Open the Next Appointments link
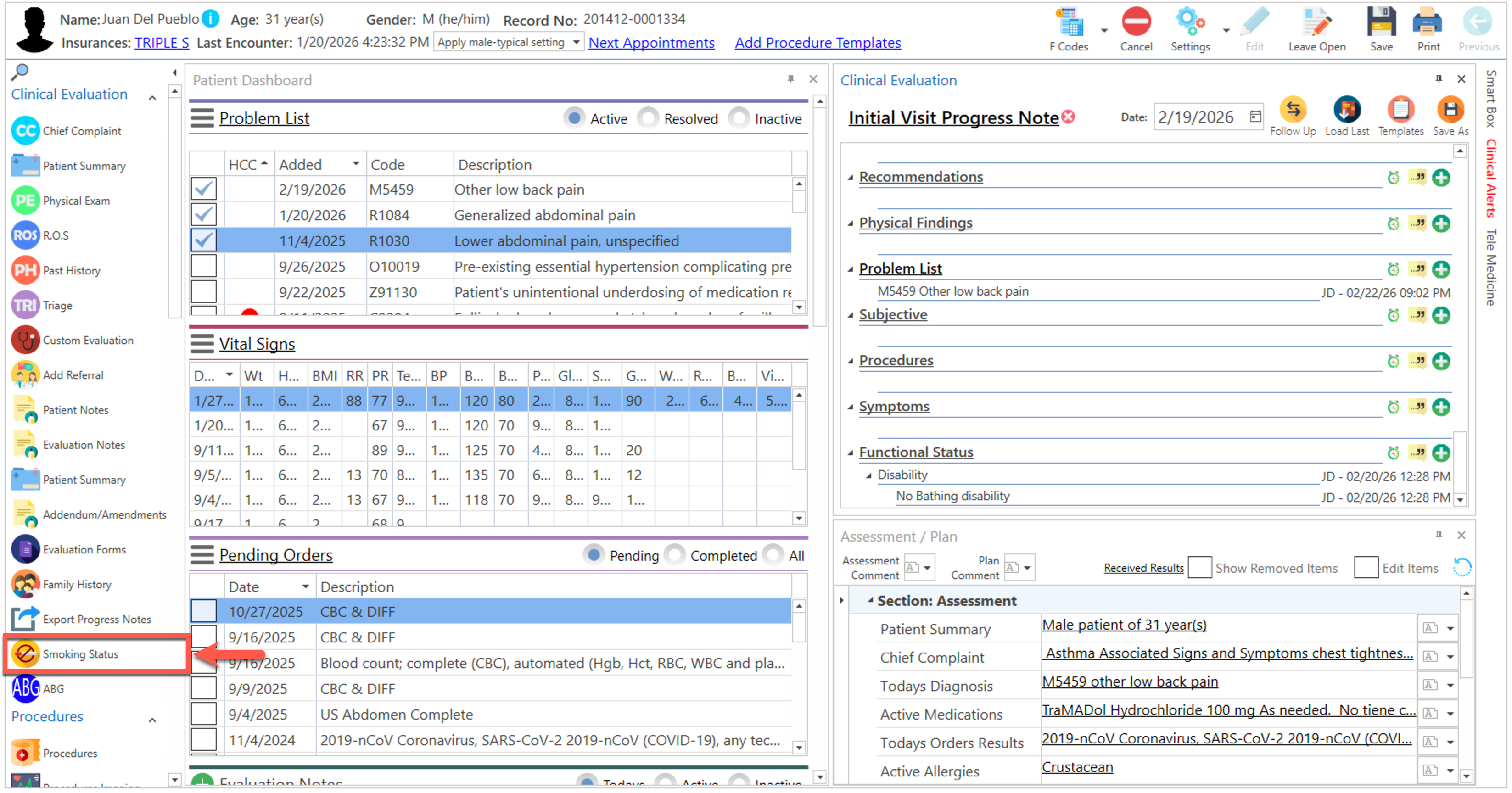 (651, 43)
